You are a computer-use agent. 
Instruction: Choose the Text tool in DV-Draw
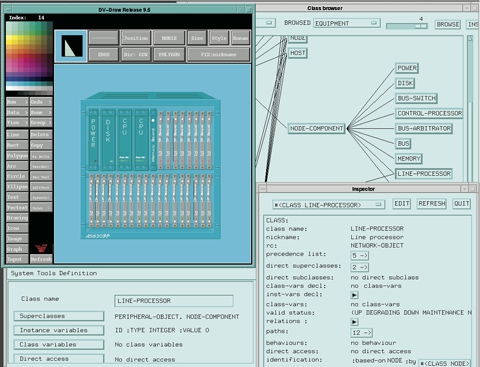(x=17, y=197)
